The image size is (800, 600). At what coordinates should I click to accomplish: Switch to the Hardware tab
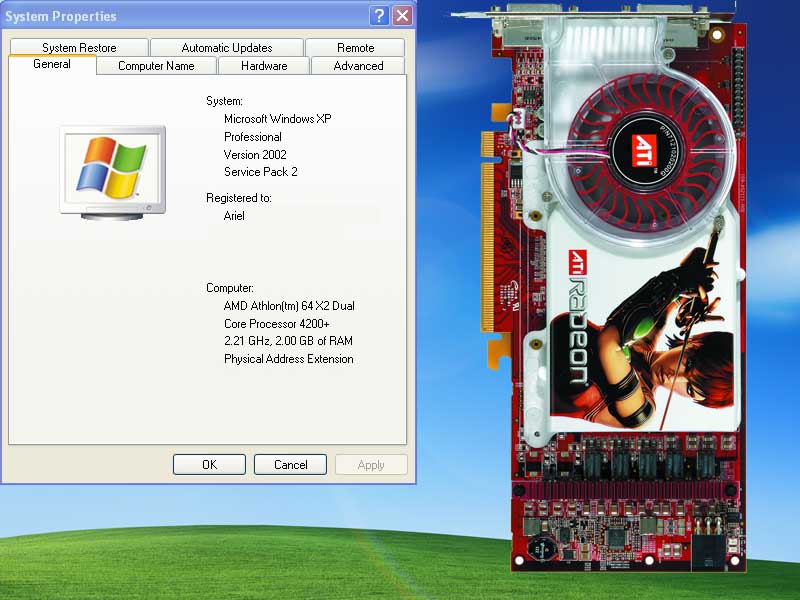click(x=264, y=66)
